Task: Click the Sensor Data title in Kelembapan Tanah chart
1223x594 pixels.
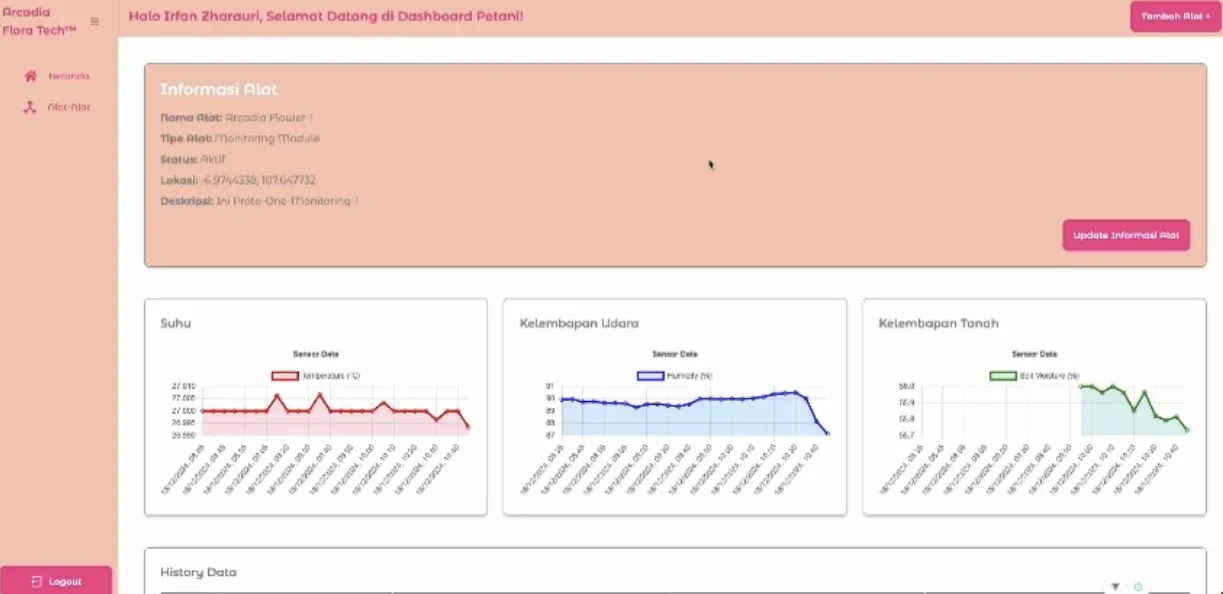Action: (x=1034, y=354)
